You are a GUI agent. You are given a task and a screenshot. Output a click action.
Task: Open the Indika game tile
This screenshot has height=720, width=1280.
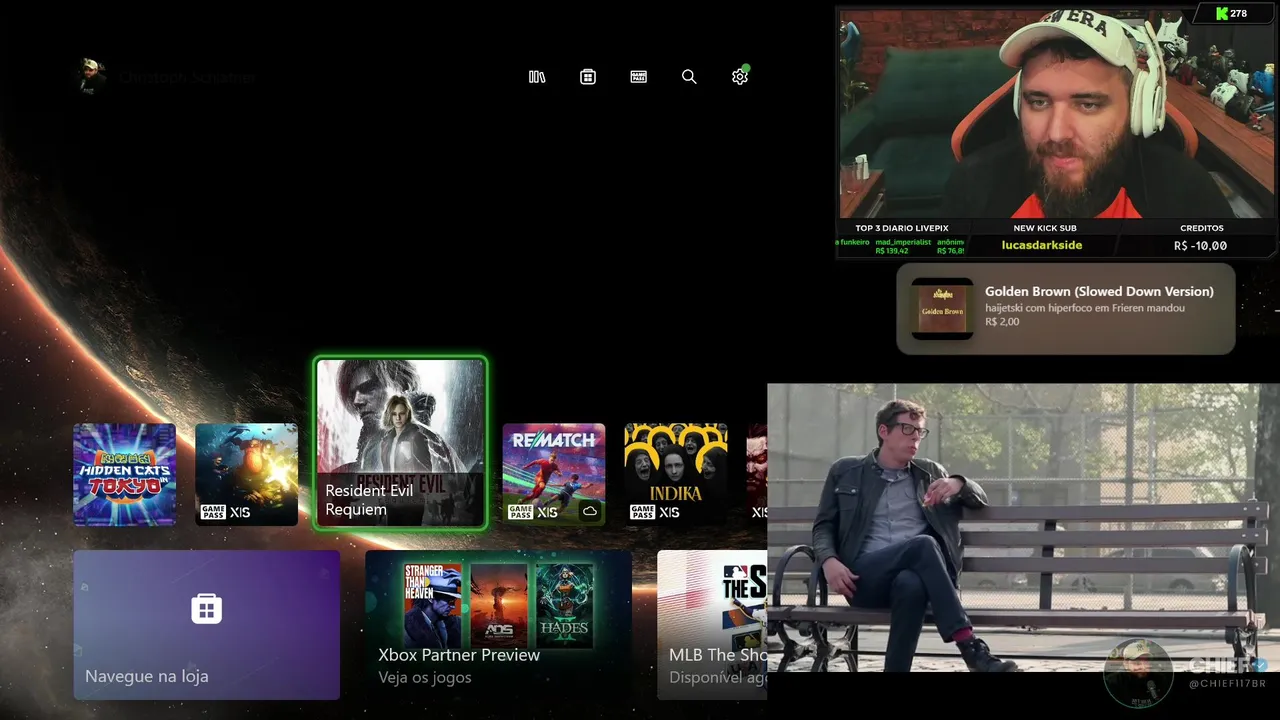tap(676, 474)
